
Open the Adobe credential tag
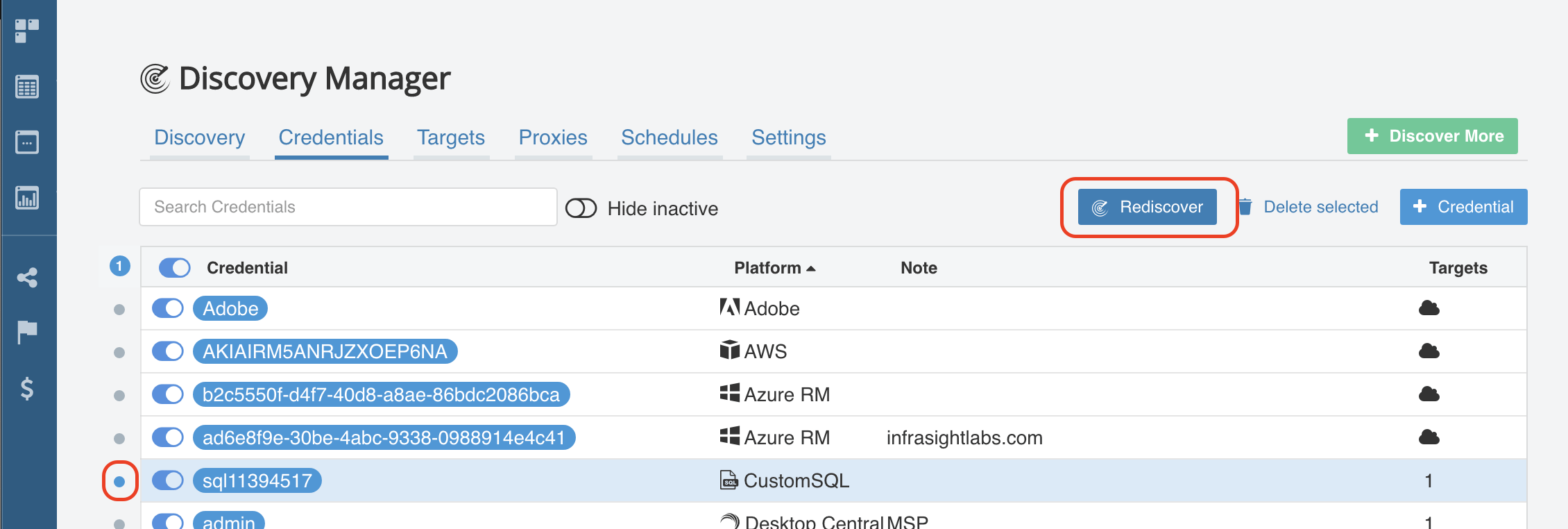coord(230,308)
